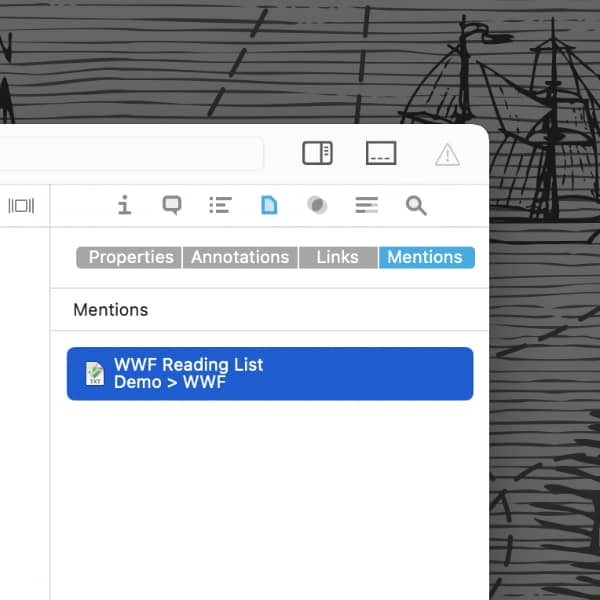Open the concordance lines inspector

(367, 205)
